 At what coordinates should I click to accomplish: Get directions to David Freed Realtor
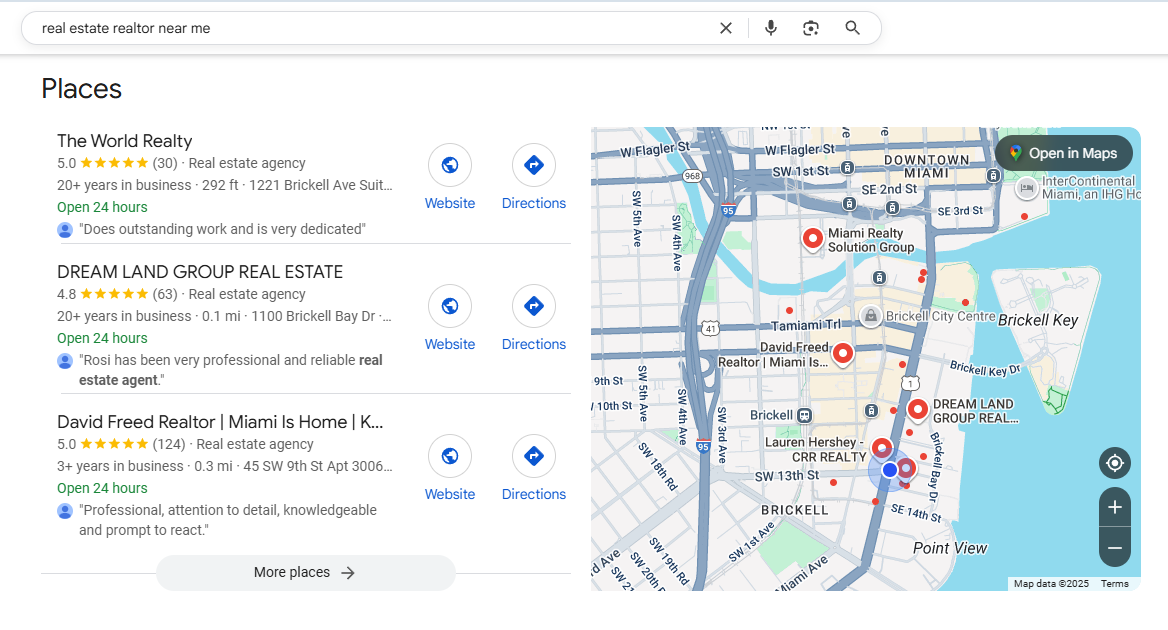pyautogui.click(x=533, y=456)
